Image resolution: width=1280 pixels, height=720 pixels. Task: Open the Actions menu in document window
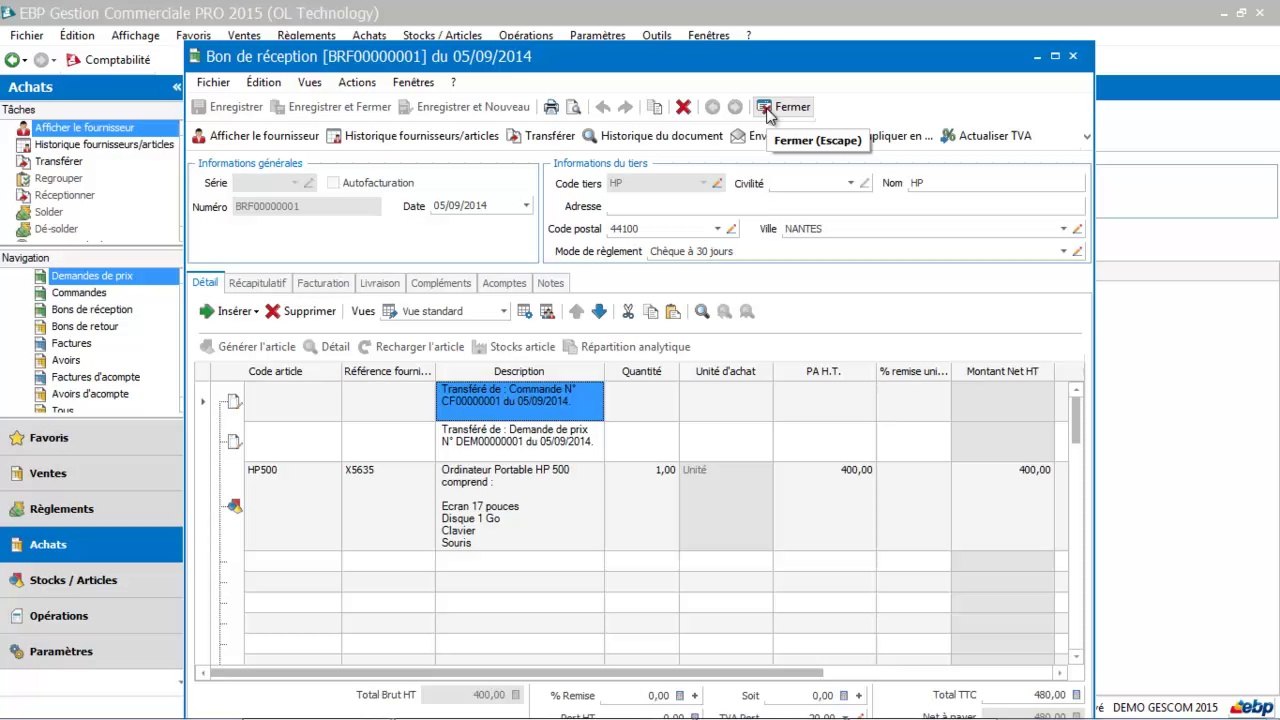(x=357, y=82)
